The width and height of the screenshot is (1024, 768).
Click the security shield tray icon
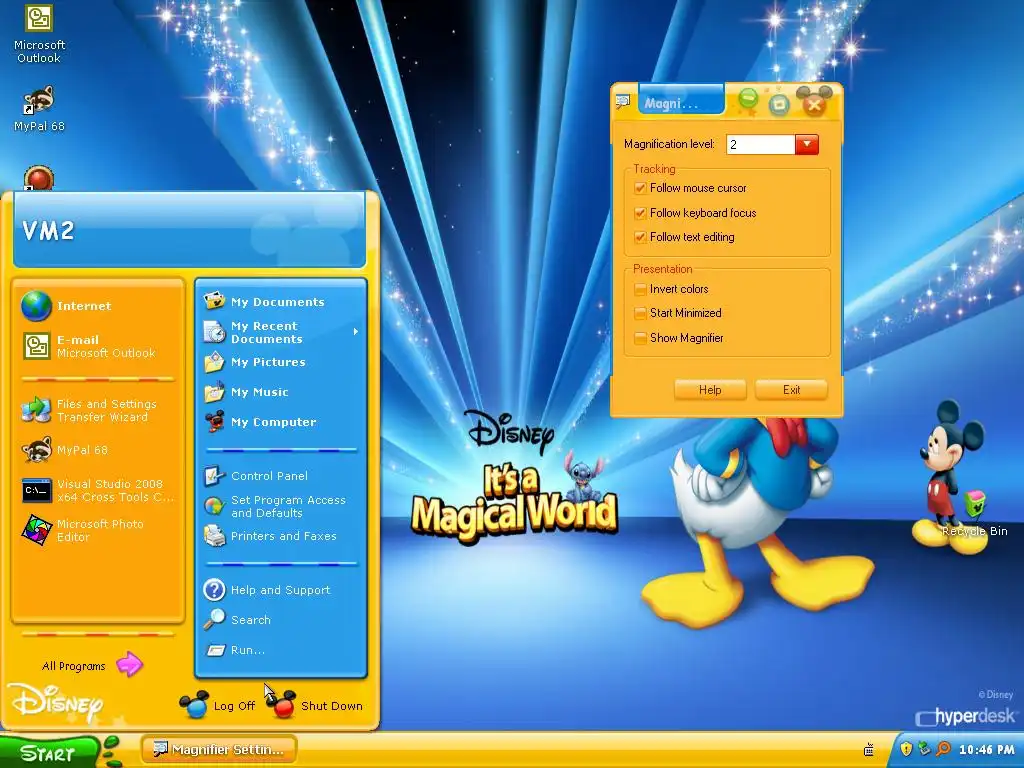pos(906,748)
